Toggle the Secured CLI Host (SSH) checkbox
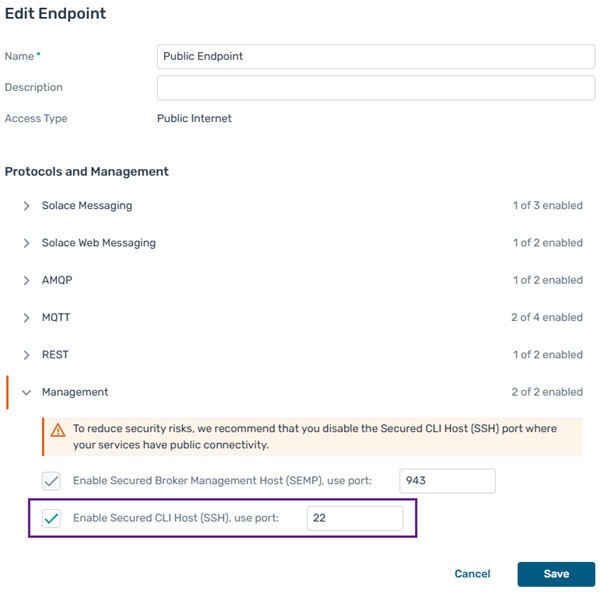Screen dimensions: 600x593 52,518
